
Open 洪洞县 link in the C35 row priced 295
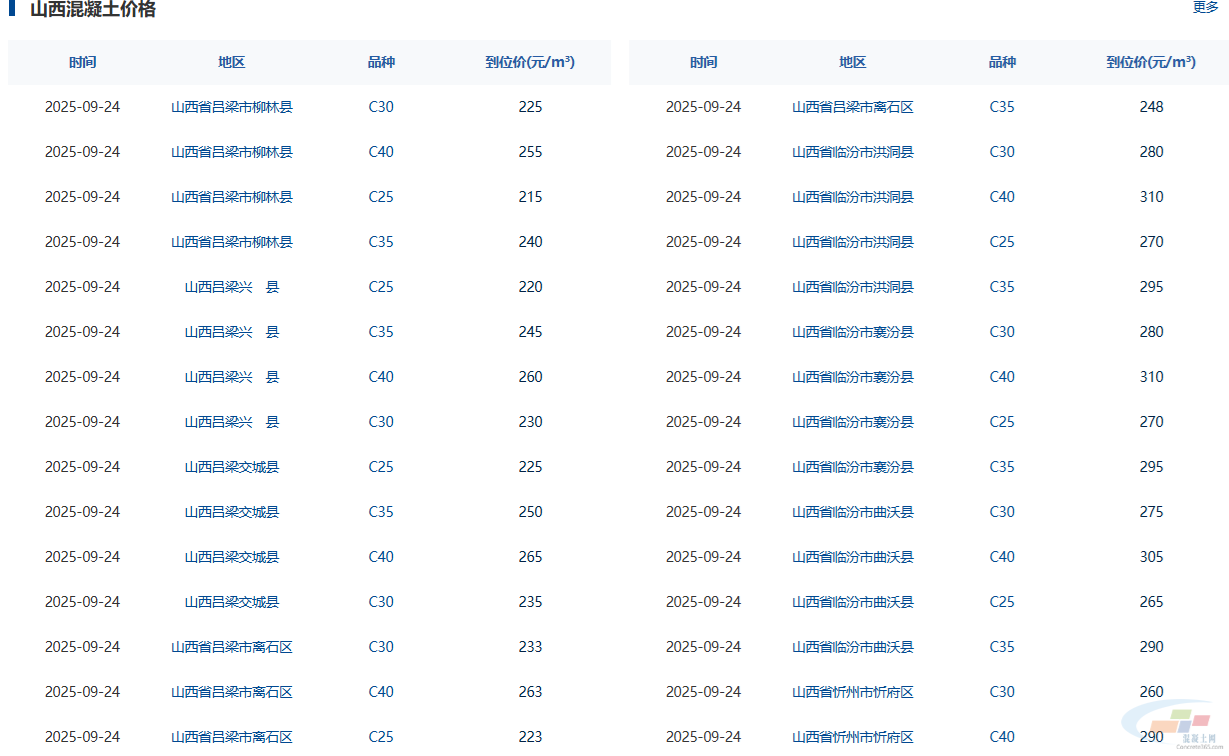(852, 287)
